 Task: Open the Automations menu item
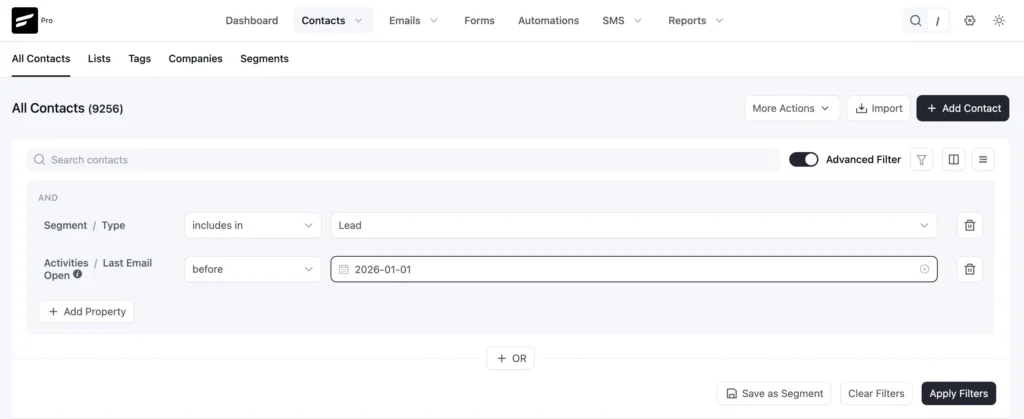pos(549,21)
